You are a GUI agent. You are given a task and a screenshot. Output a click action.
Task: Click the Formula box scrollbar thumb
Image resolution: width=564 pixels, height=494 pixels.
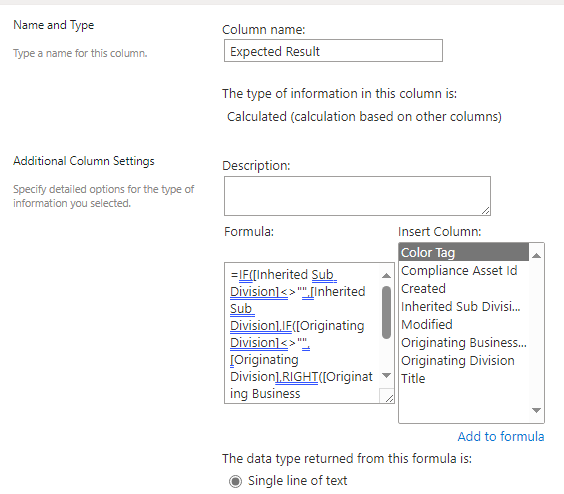coord(386,312)
